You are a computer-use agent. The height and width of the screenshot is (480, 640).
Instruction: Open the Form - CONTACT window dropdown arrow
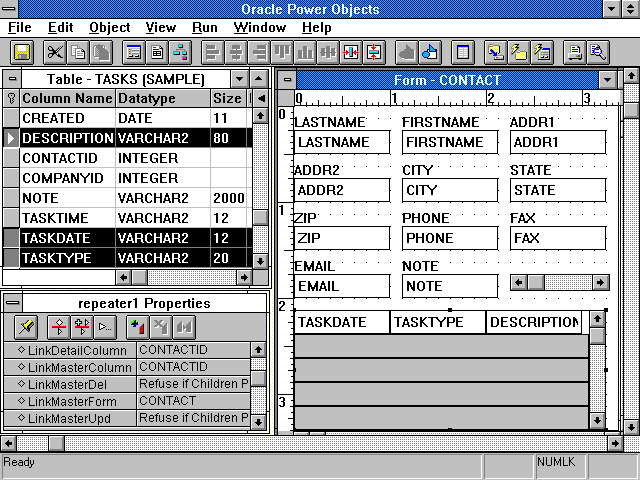point(607,80)
